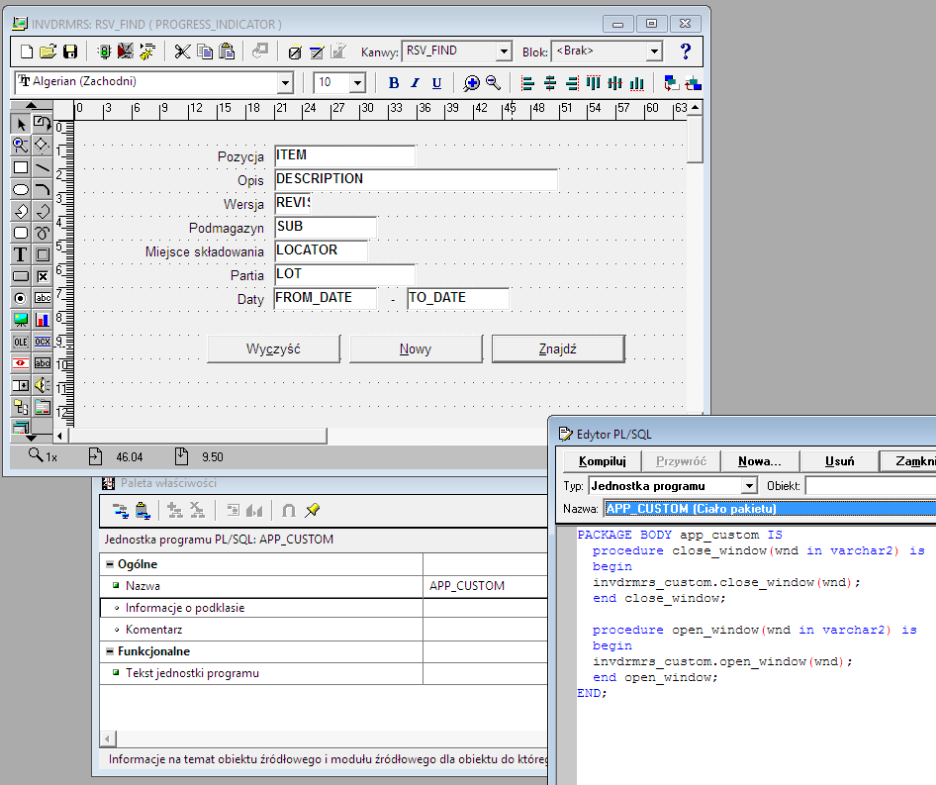
Task: Choose the Chart item tool
Action: click(x=42, y=320)
